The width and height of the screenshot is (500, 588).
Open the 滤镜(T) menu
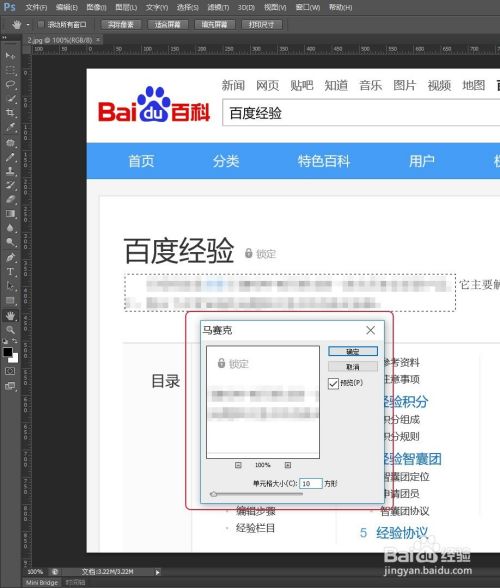click(x=218, y=7)
